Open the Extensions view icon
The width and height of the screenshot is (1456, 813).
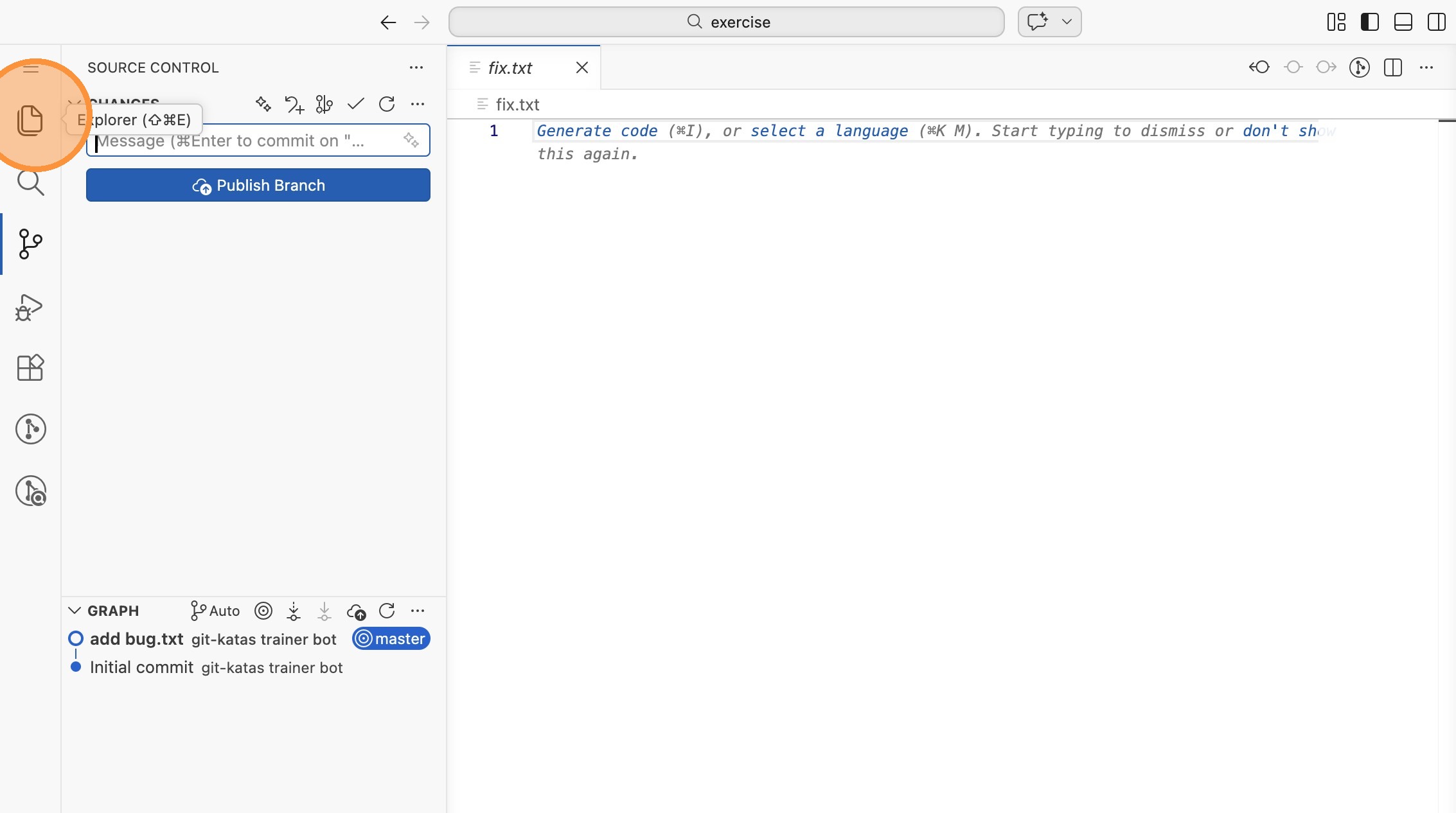(30, 368)
